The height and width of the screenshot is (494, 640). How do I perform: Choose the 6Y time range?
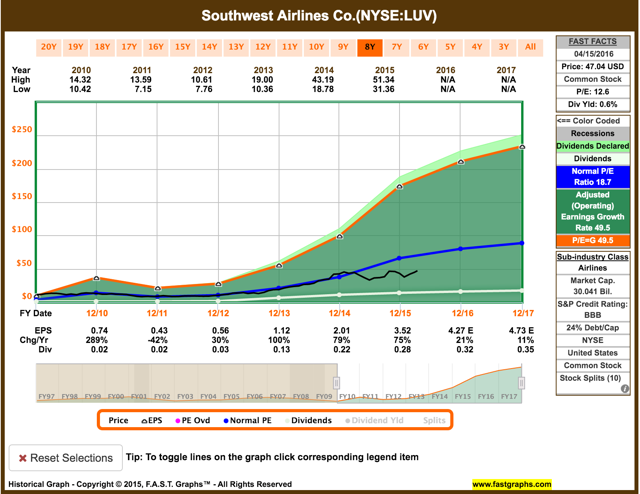[423, 47]
